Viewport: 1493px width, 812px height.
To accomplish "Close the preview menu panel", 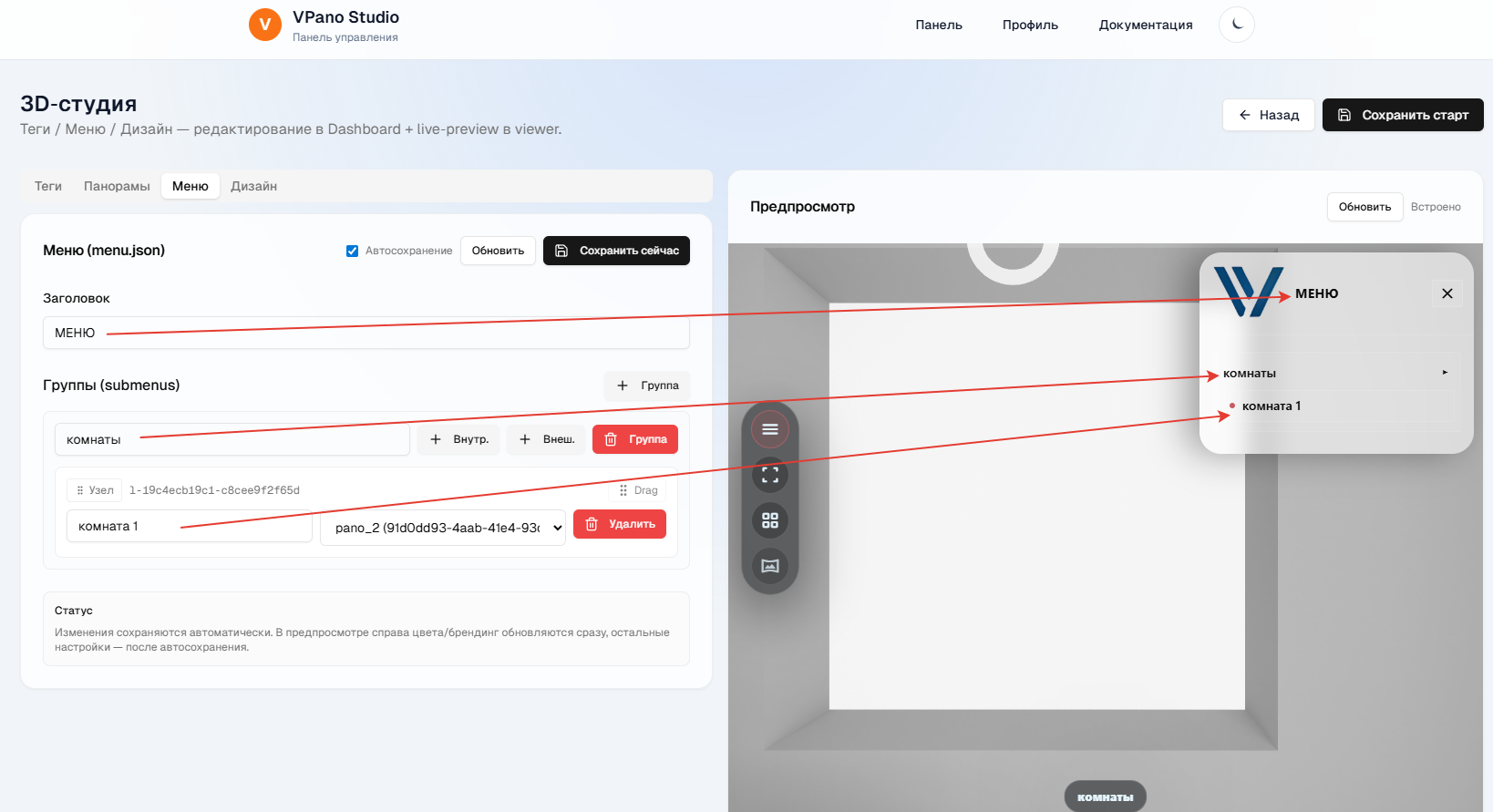I will (x=1447, y=293).
